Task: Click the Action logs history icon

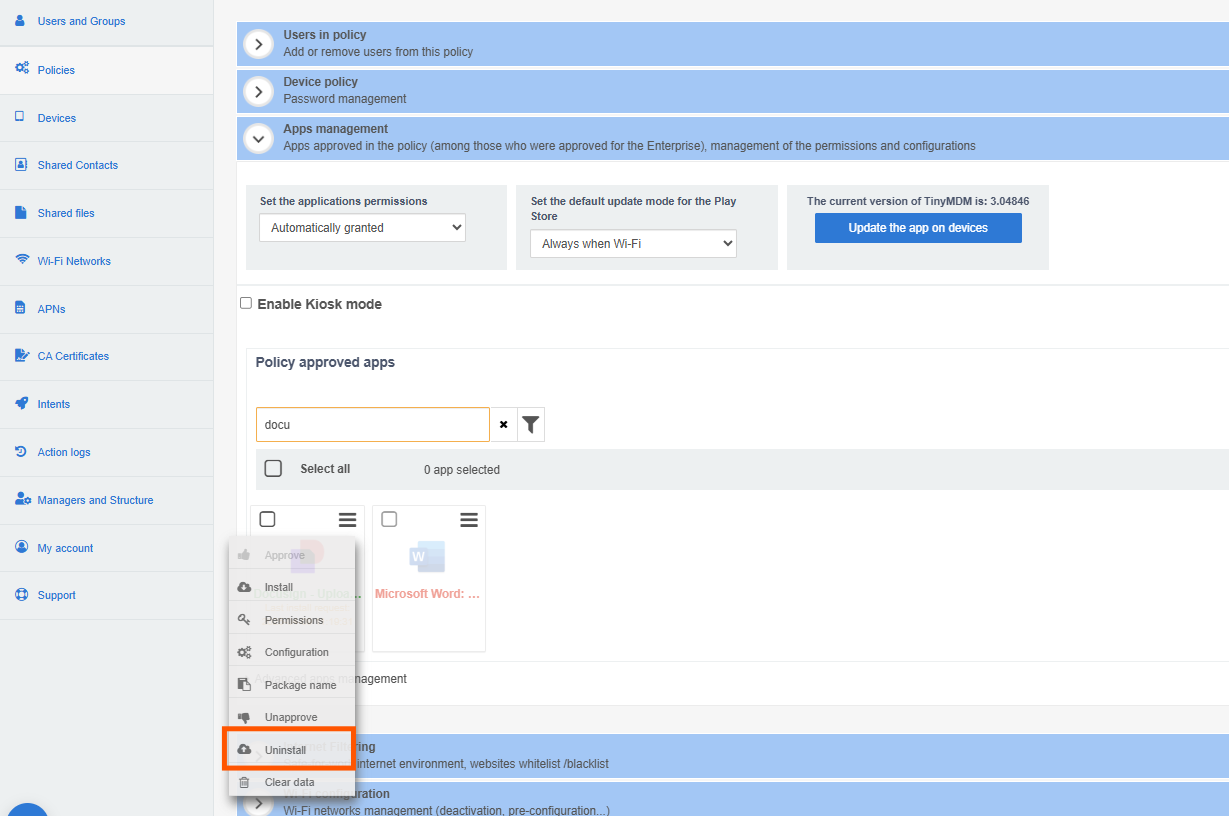Action: (x=20, y=451)
